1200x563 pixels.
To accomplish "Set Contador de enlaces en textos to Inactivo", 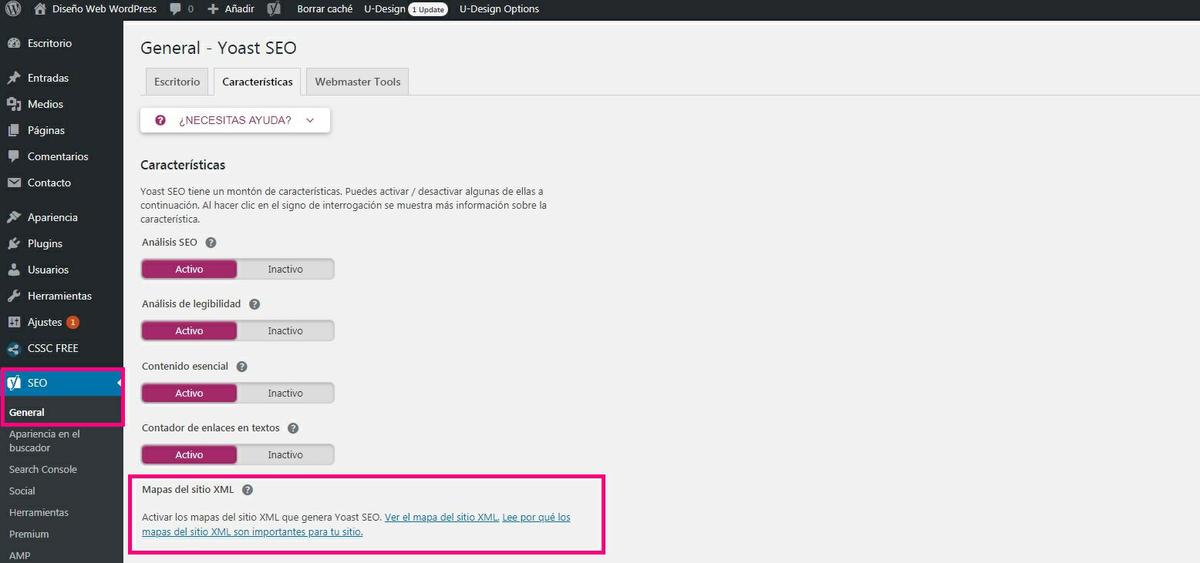I will coord(285,455).
